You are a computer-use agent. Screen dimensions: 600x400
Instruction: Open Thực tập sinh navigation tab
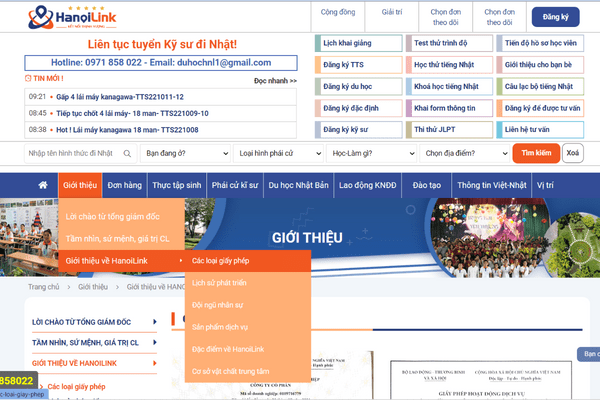(177, 185)
